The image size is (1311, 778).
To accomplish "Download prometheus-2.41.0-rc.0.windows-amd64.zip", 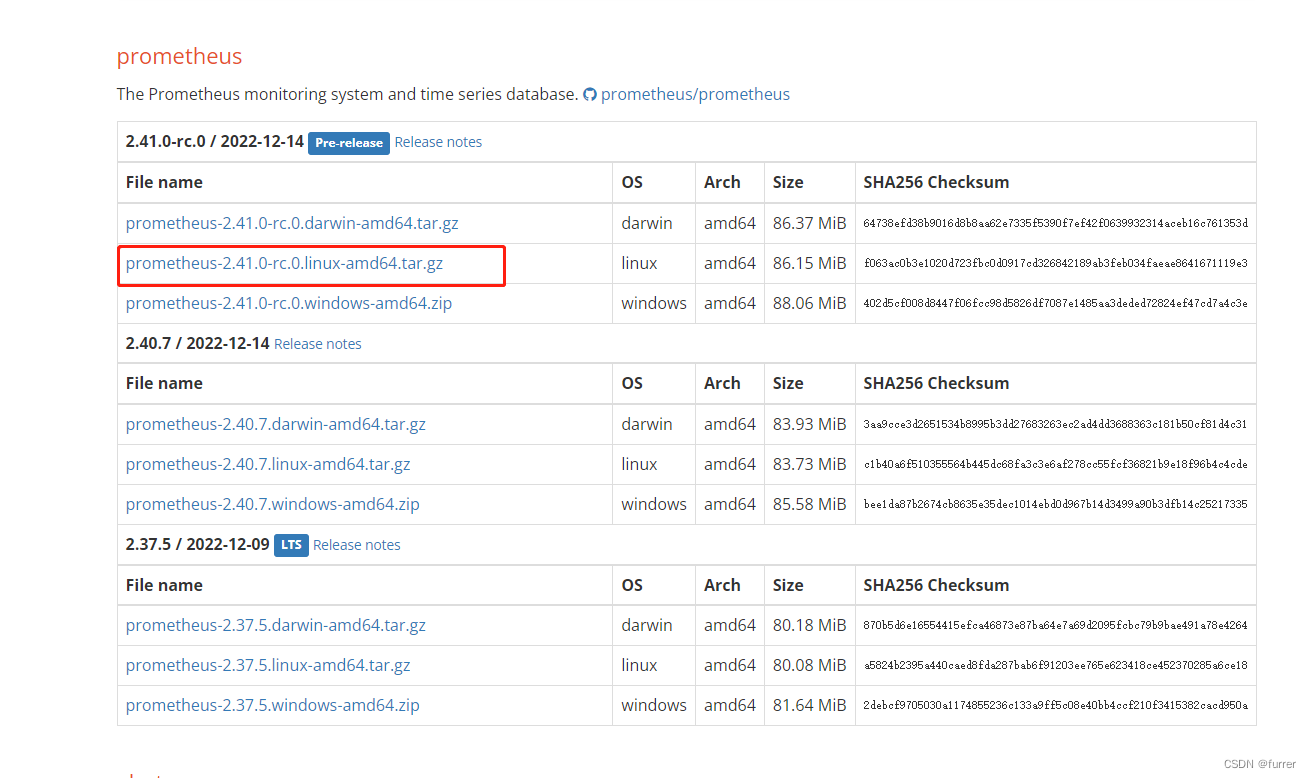I will [289, 303].
